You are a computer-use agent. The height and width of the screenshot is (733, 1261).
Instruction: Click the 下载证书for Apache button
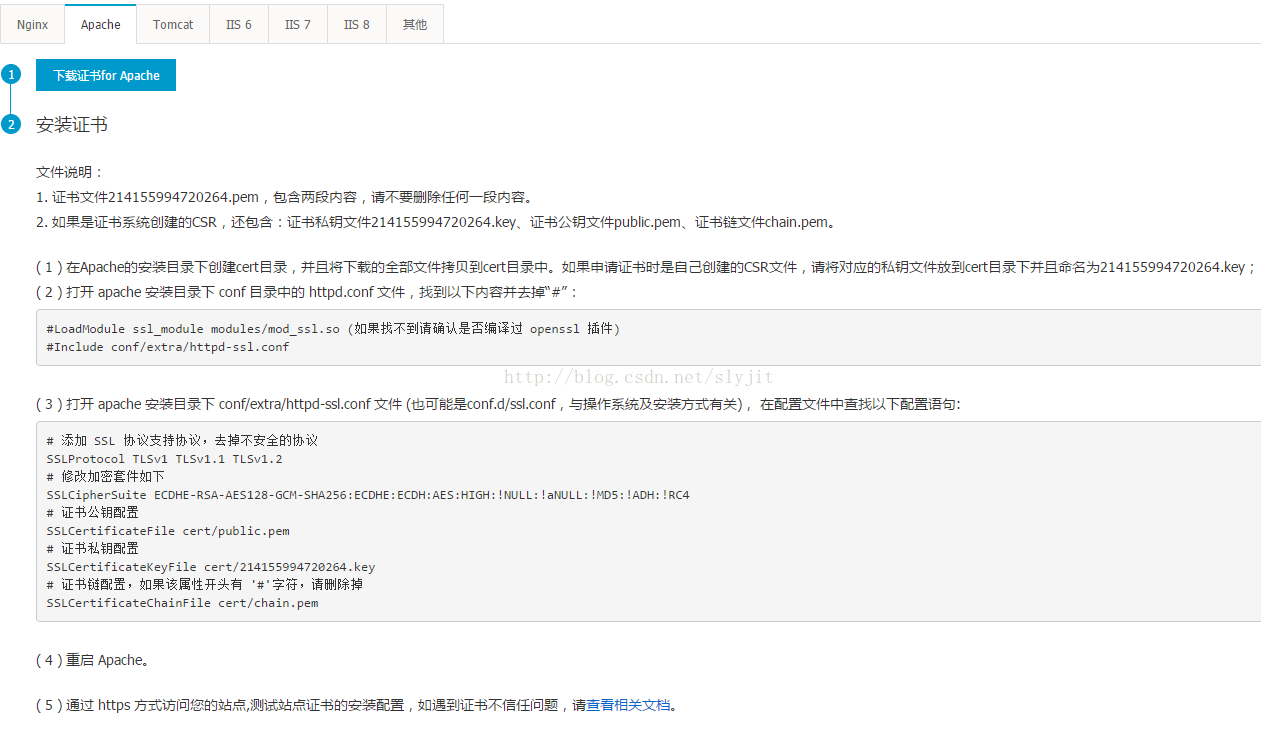pos(106,75)
